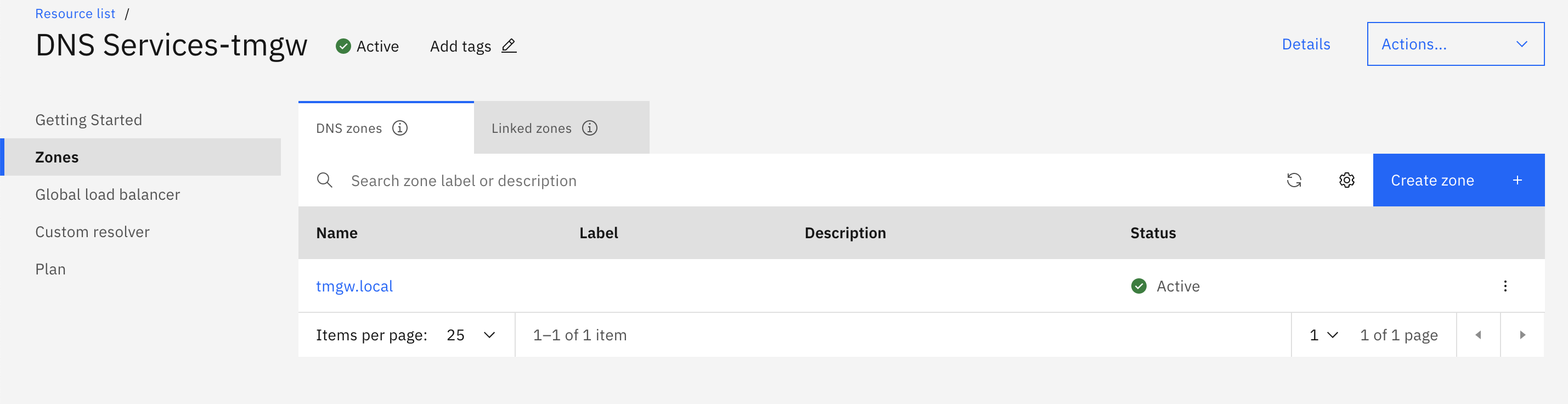The height and width of the screenshot is (404, 1568).
Task: Go back to Resource list breadcrumb
Action: point(75,13)
